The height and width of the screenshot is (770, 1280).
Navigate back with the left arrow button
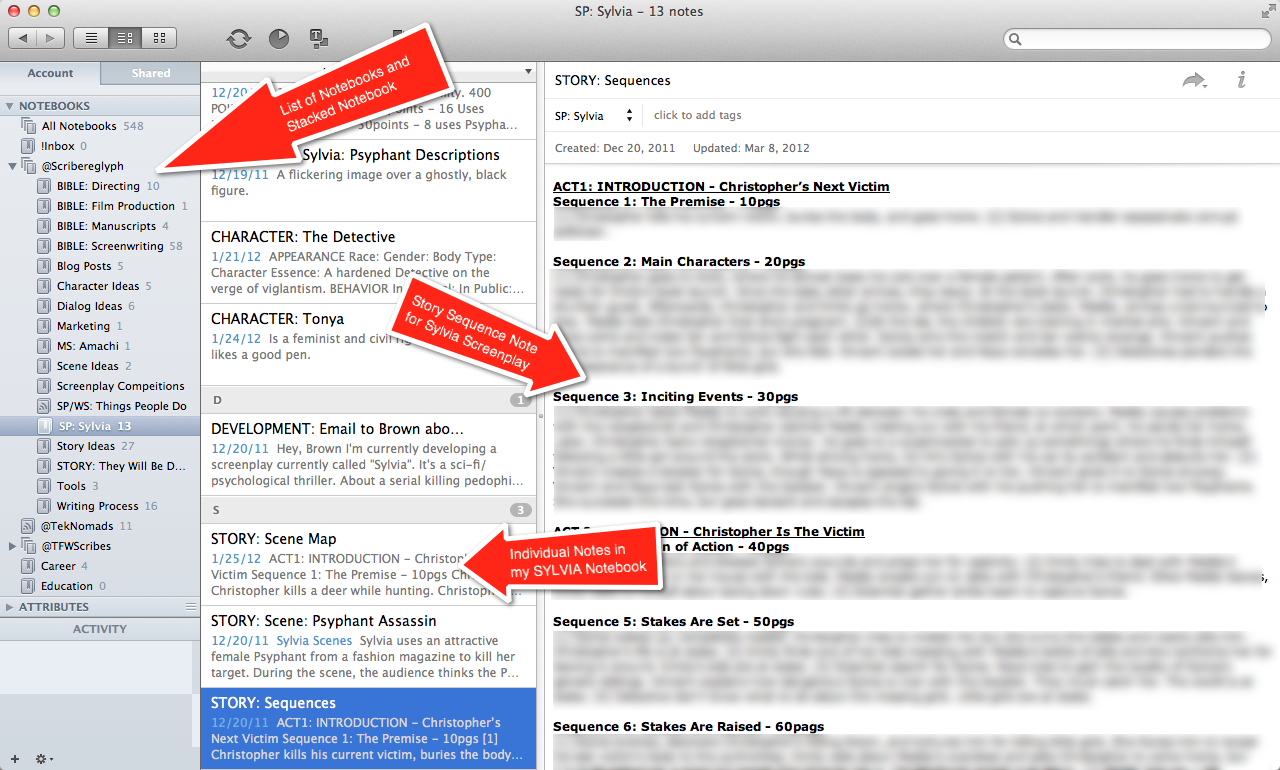[x=24, y=38]
